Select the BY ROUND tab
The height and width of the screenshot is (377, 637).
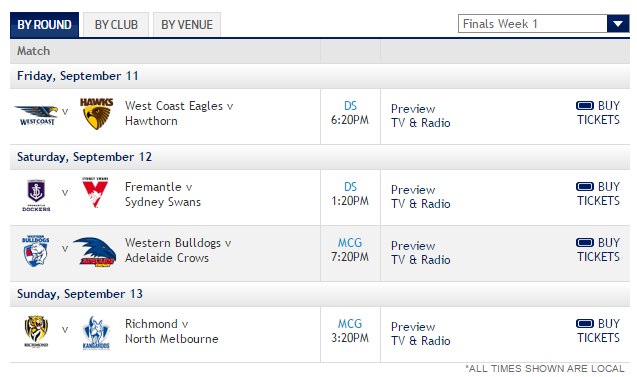[x=44, y=25]
